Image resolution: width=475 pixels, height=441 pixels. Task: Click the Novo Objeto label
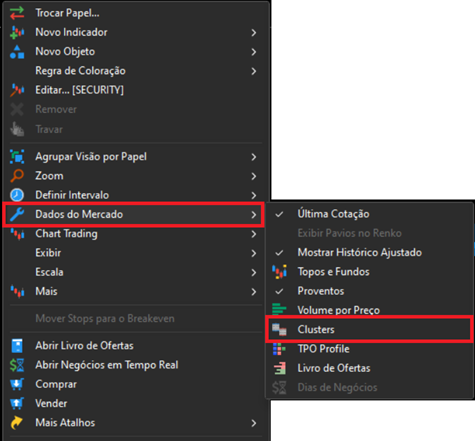click(65, 52)
